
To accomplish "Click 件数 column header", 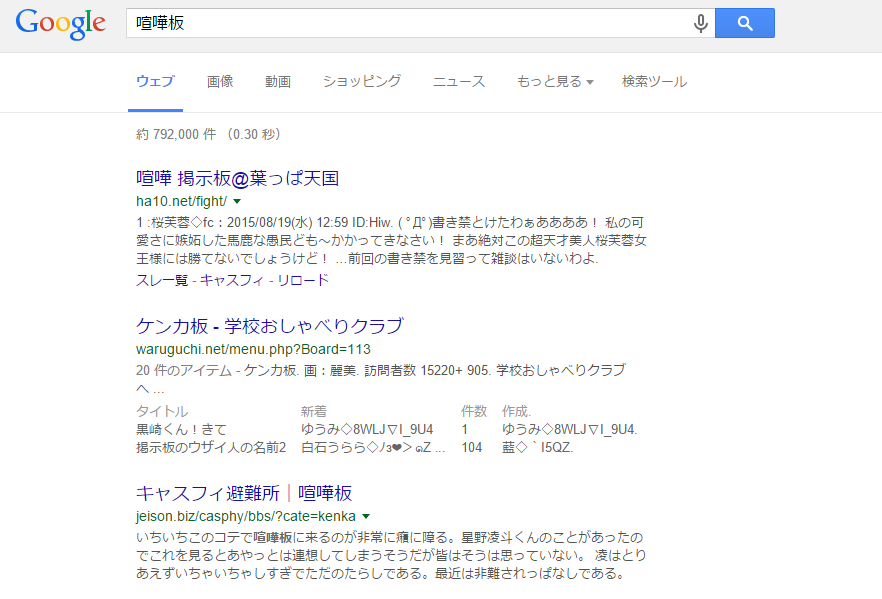I will 474,412.
